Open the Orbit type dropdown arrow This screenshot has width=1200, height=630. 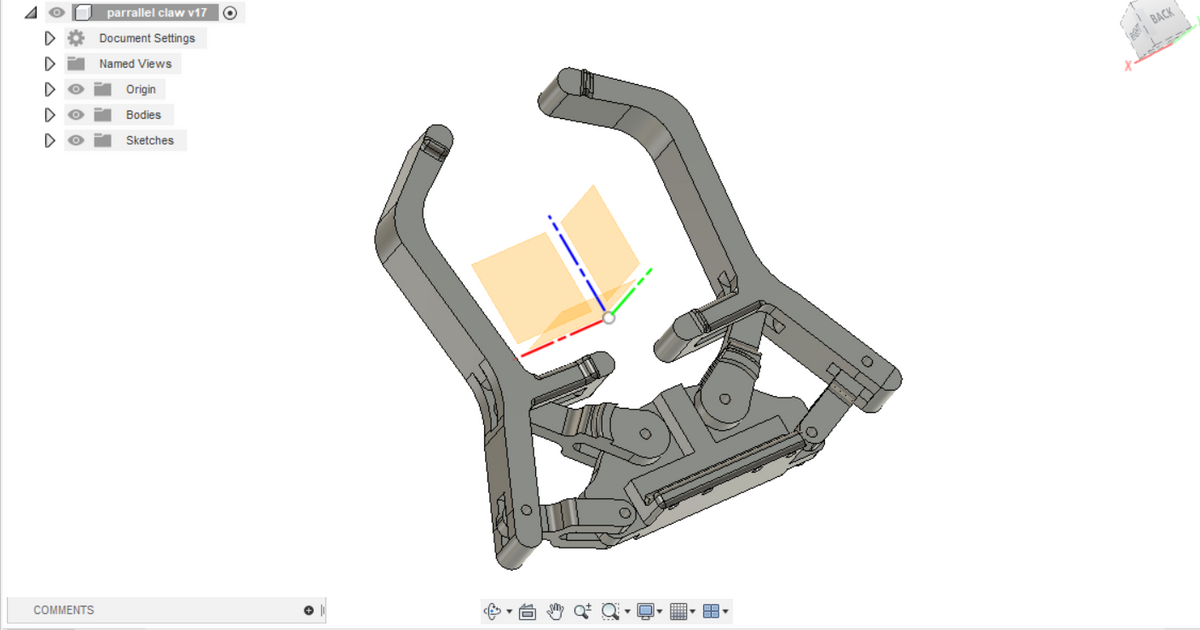coord(509,612)
